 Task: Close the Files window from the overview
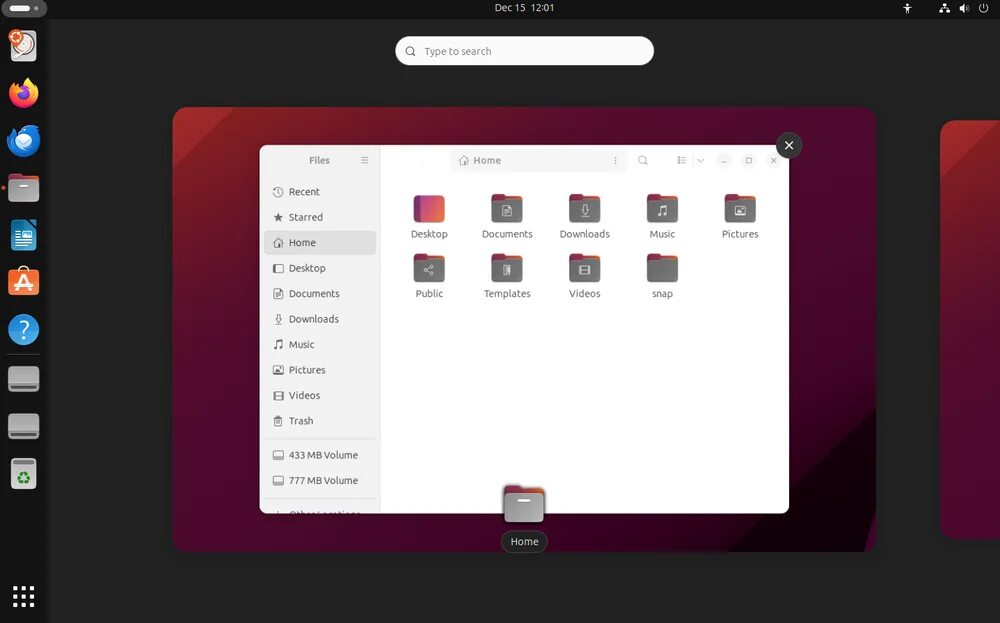pos(789,145)
